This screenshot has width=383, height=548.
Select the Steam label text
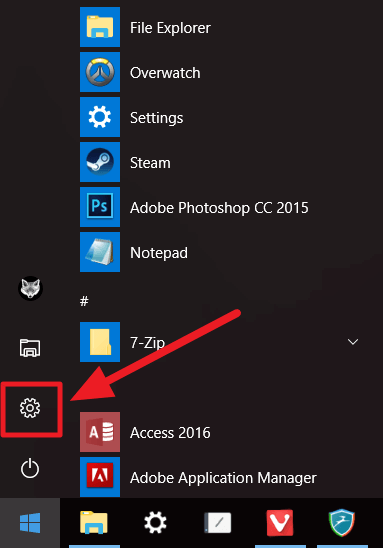click(150, 163)
